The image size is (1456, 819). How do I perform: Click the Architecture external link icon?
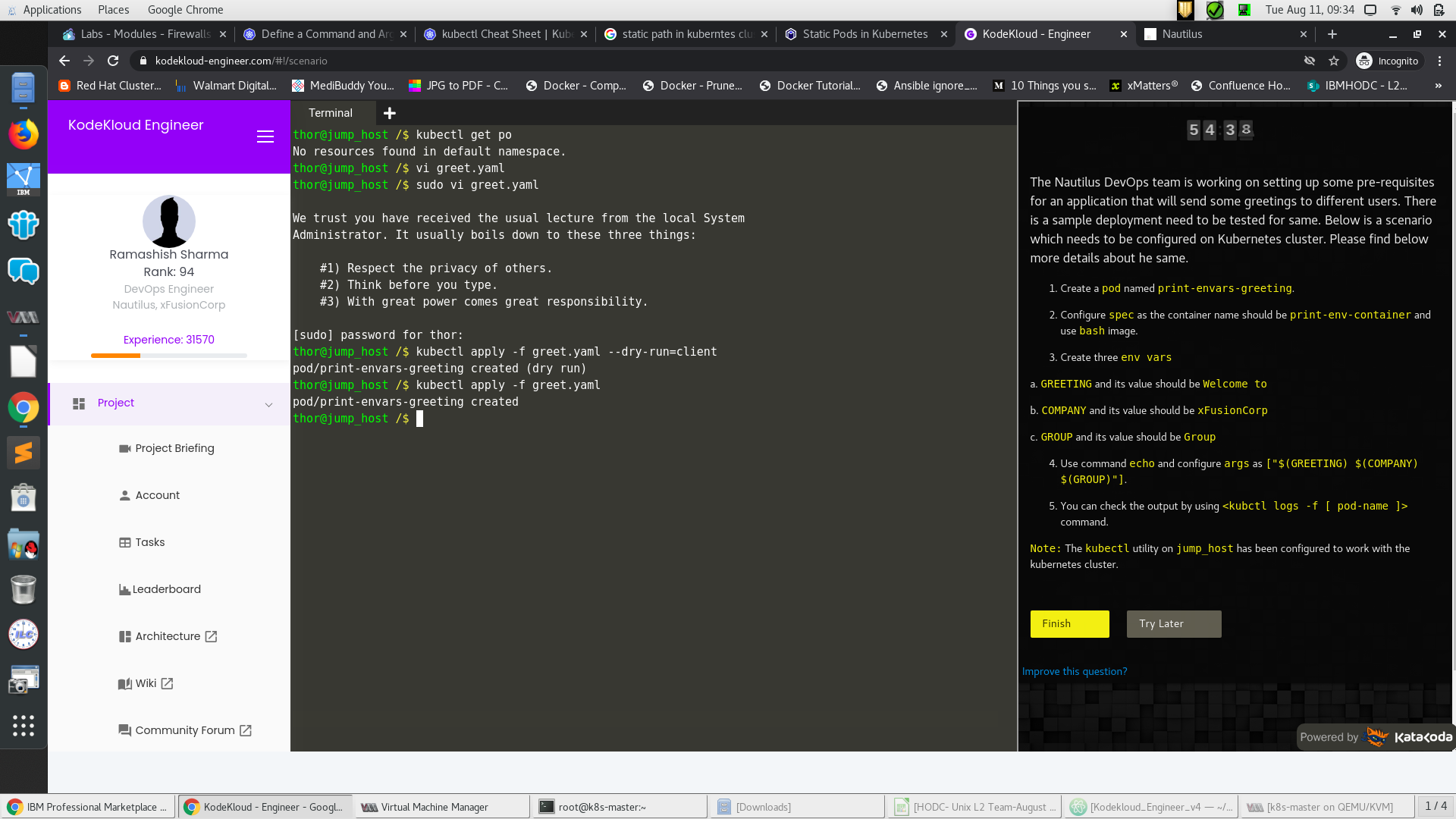[212, 636]
